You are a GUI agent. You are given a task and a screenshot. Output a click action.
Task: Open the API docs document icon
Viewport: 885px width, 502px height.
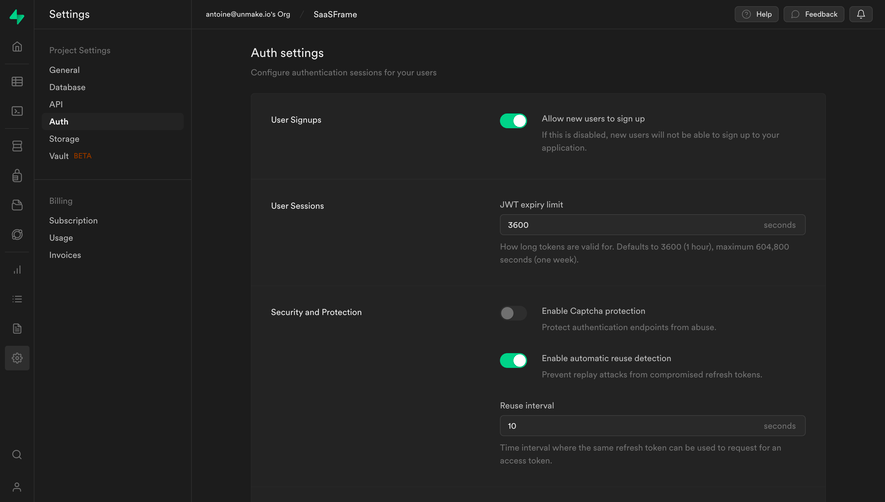pyautogui.click(x=17, y=329)
